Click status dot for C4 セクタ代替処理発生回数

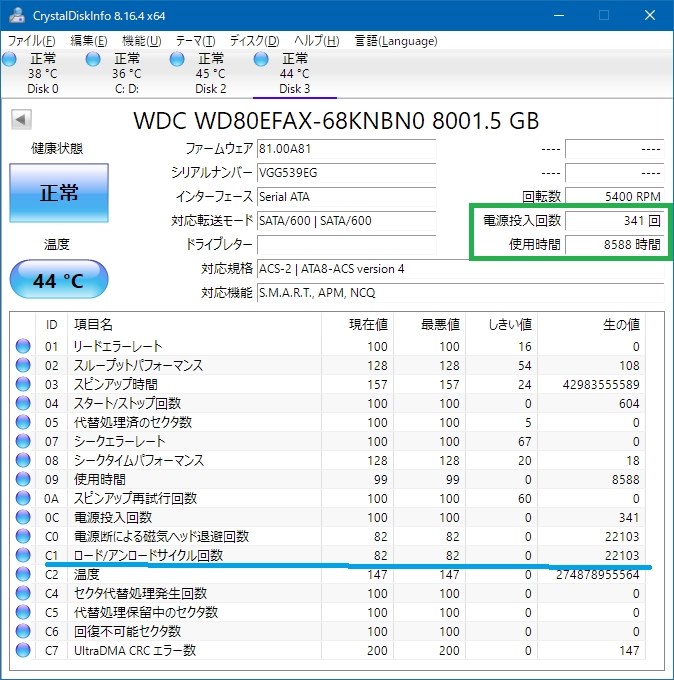tap(23, 593)
